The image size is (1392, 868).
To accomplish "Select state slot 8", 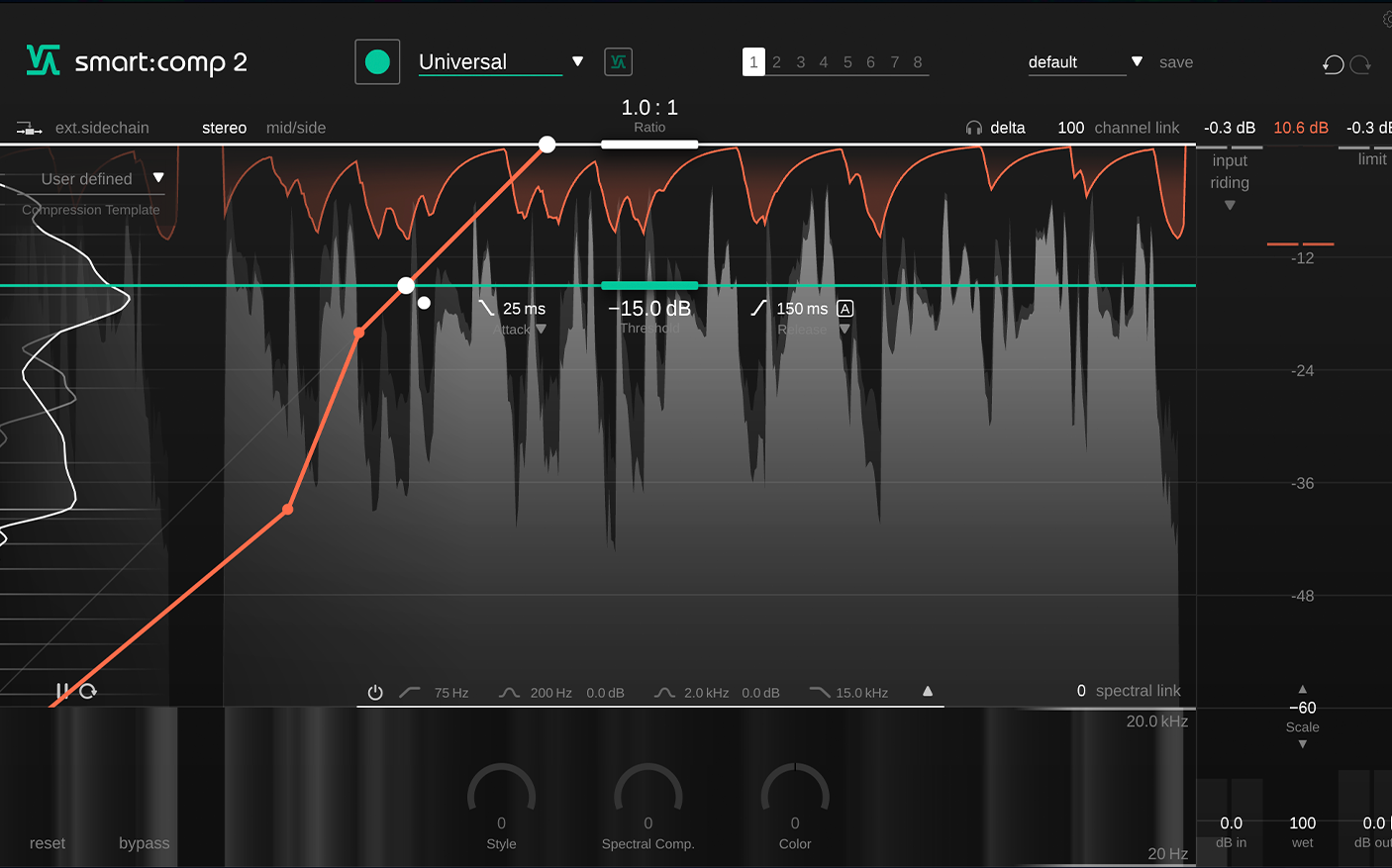I will [x=918, y=62].
